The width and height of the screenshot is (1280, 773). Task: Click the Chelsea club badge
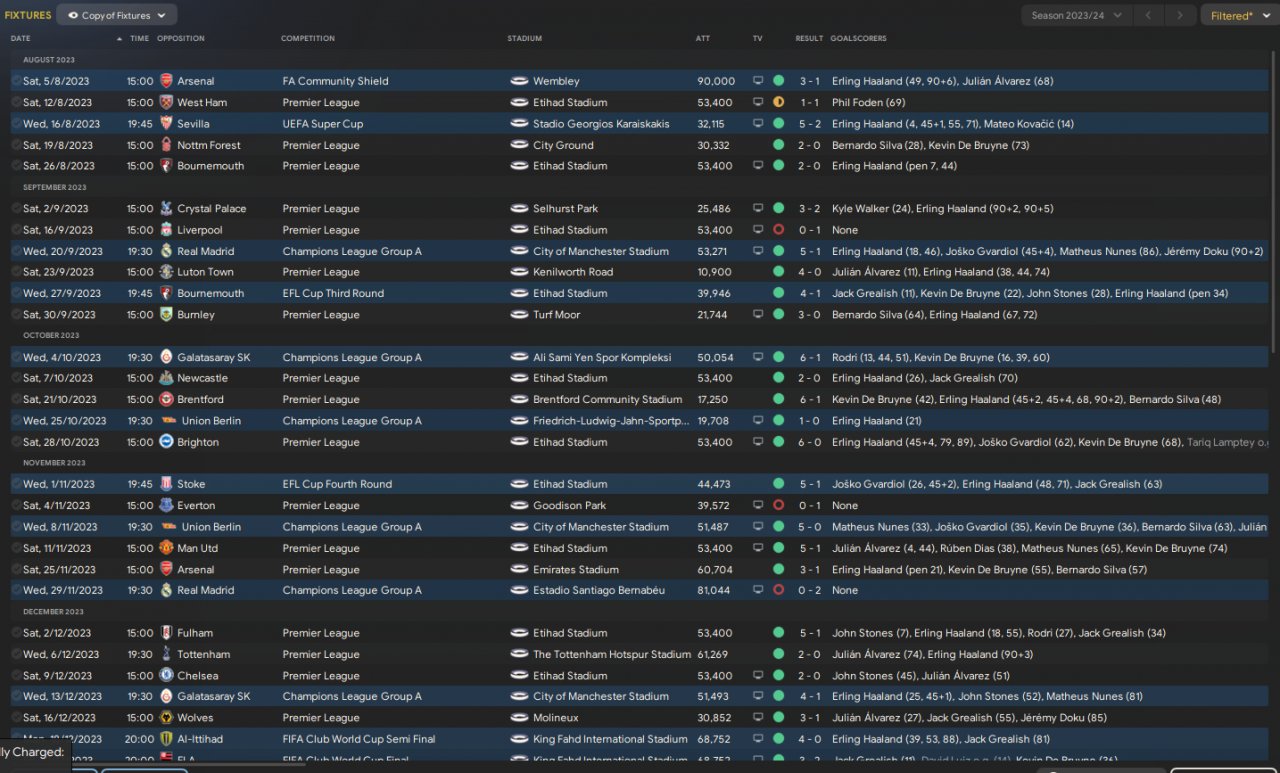tap(166, 676)
